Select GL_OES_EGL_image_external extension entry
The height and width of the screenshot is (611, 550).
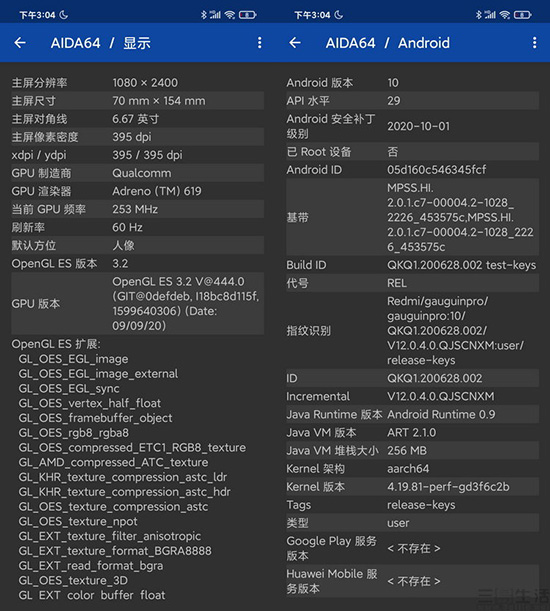[x=98, y=374]
